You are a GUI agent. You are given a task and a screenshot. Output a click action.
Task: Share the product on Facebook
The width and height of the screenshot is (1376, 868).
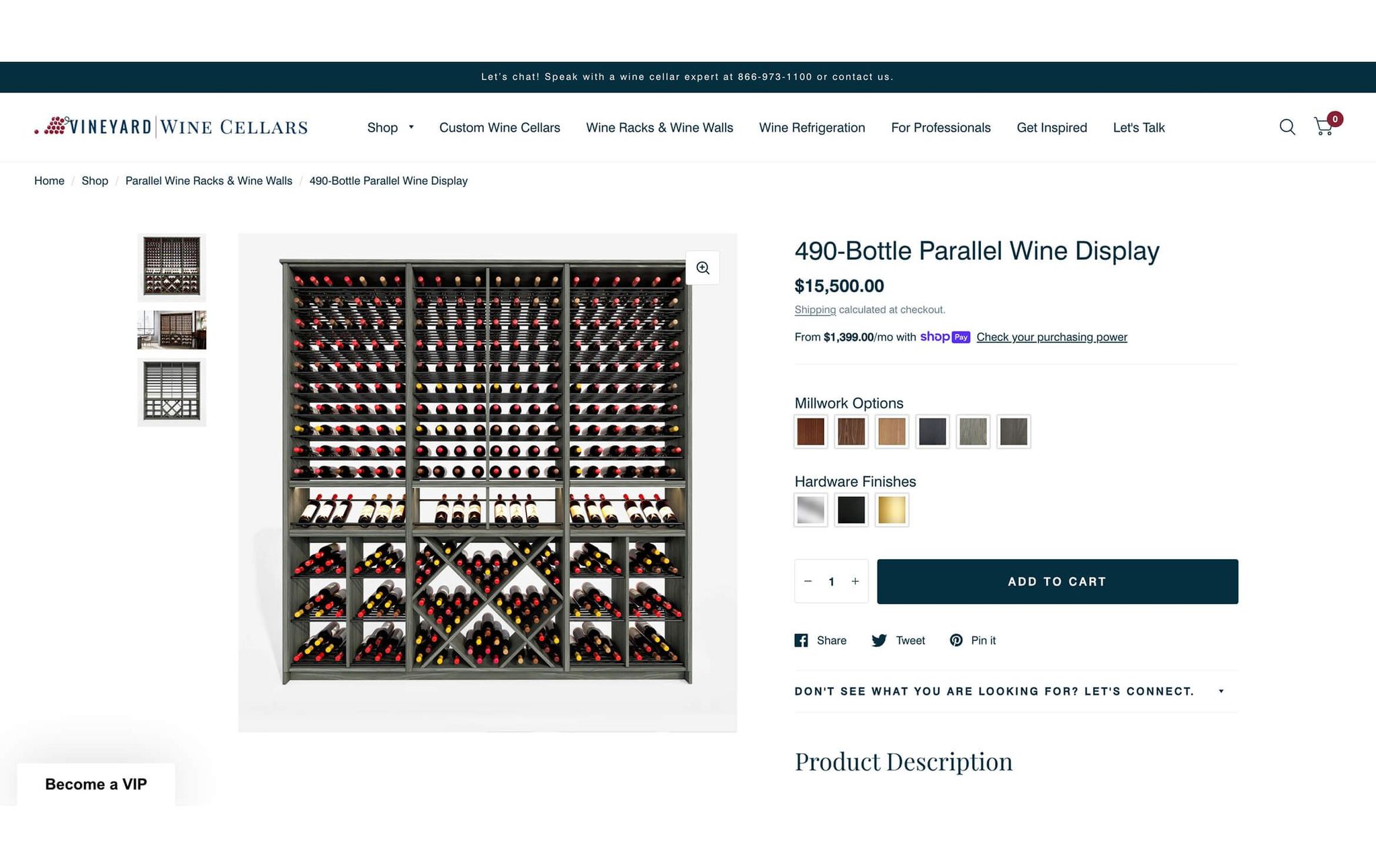click(x=820, y=640)
